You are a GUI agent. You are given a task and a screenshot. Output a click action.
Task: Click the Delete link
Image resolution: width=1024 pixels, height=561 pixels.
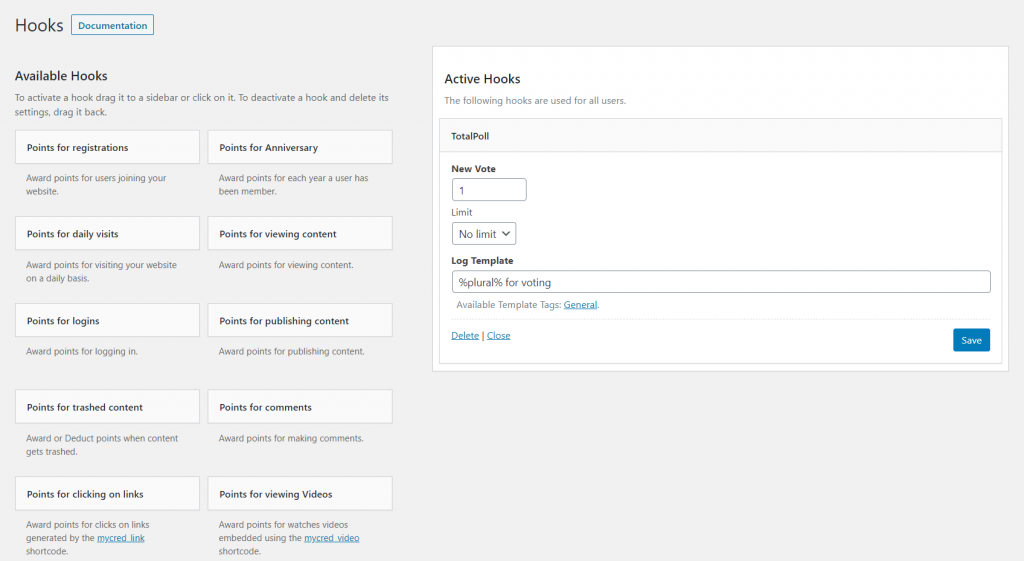point(465,335)
